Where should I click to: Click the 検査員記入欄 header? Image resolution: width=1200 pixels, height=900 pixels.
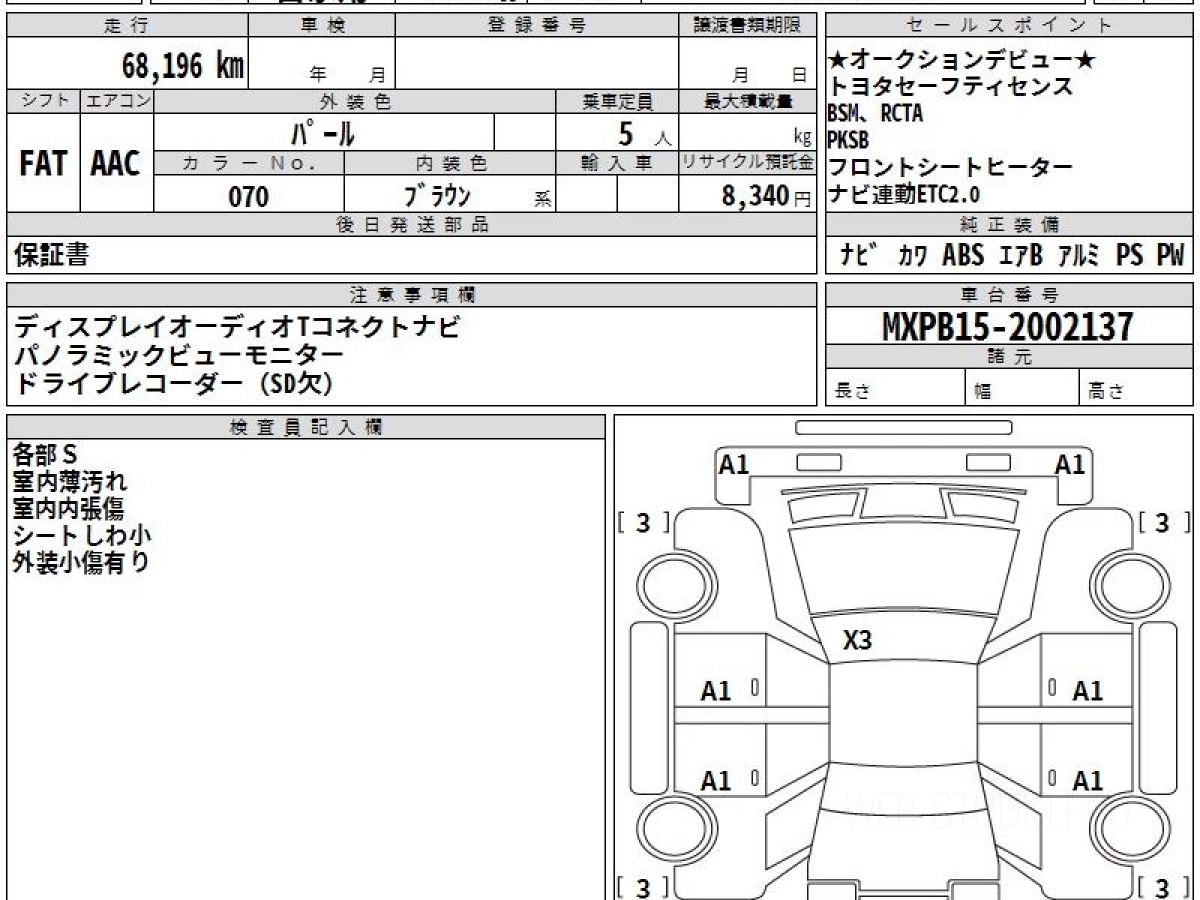tap(306, 426)
